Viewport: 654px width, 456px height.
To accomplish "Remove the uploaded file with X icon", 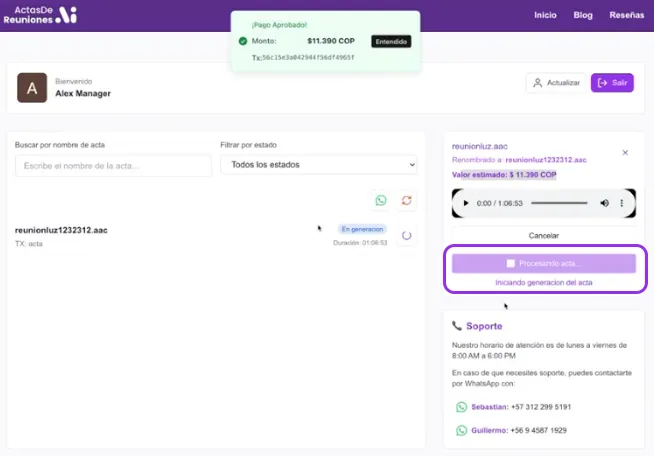I will coord(625,153).
